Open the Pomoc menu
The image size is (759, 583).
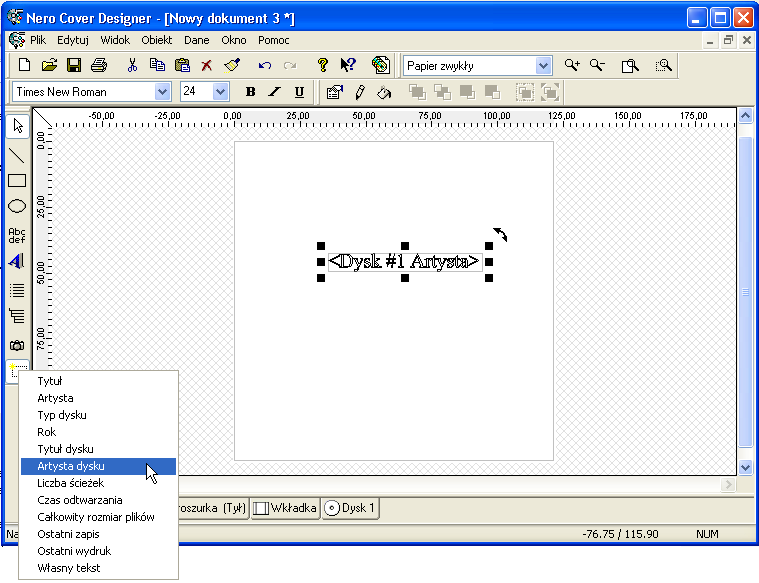273,40
